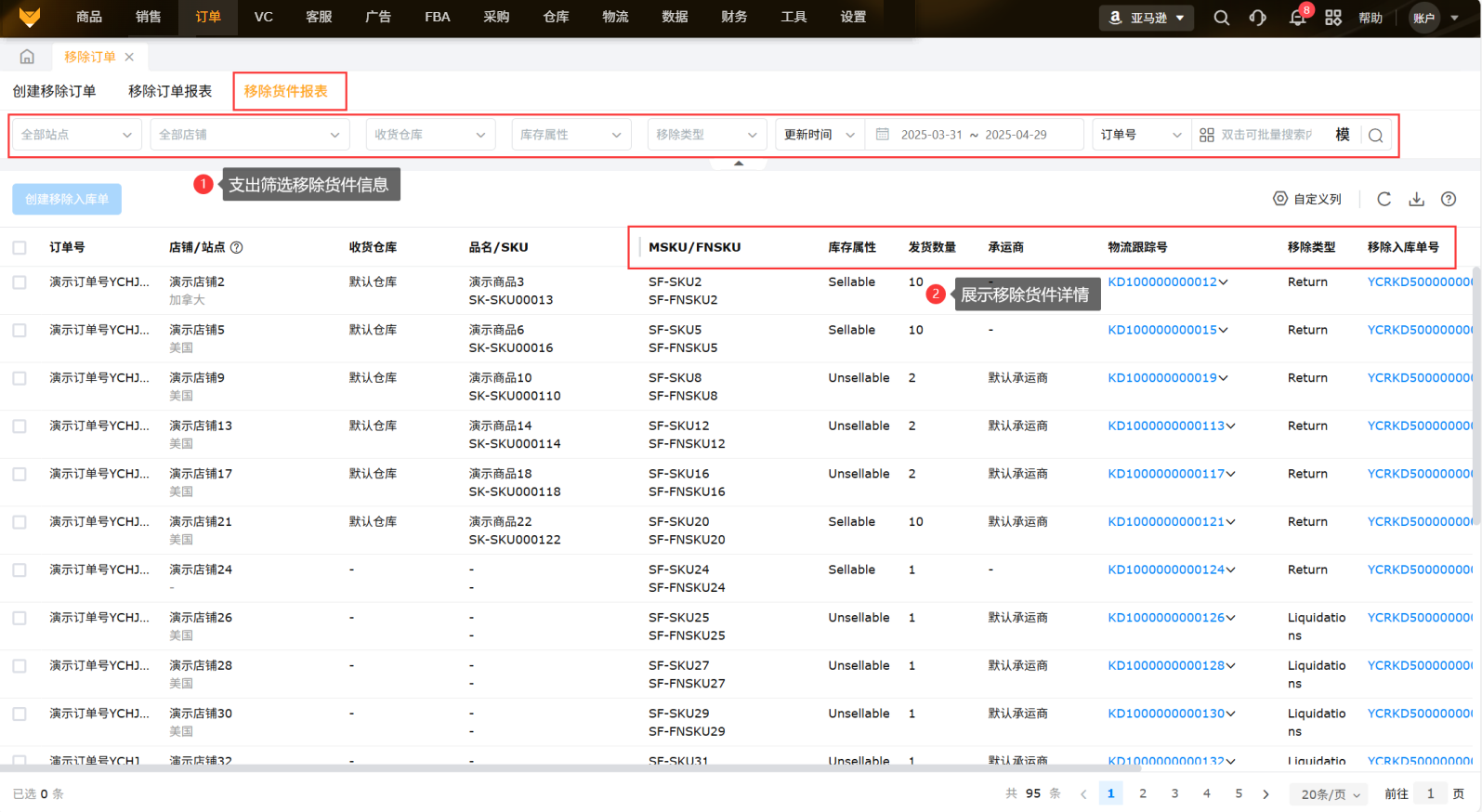Select the checkbox for 演示店铺9 row

point(20,378)
